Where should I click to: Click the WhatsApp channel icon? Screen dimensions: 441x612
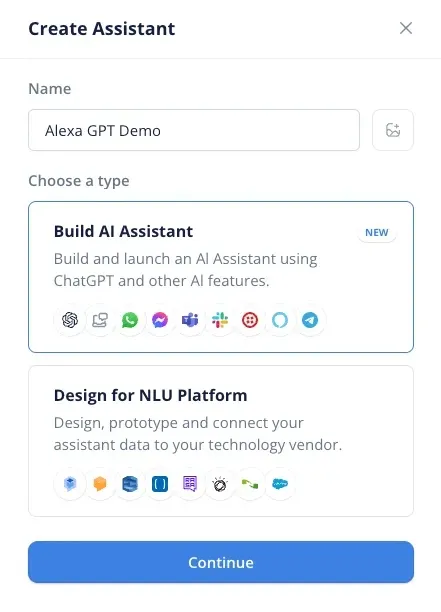[x=130, y=320]
